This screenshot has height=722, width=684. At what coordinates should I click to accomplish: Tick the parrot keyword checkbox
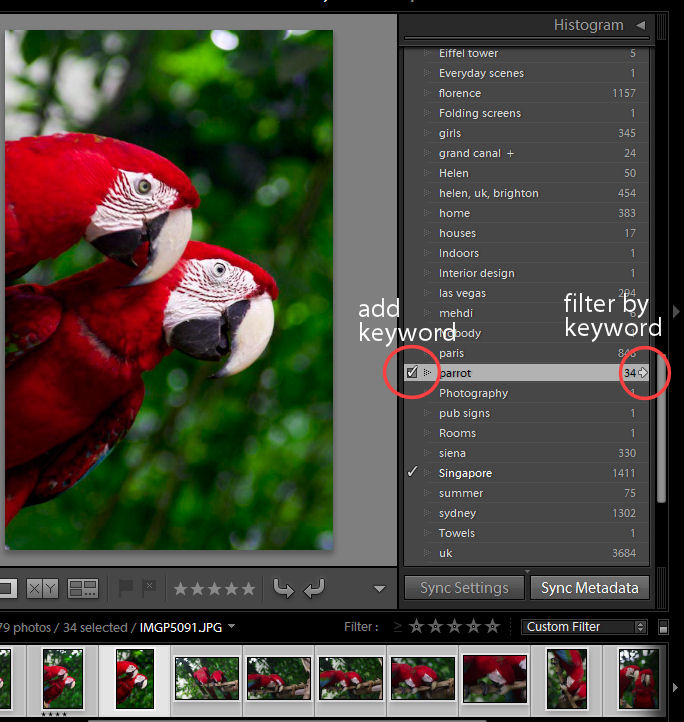tap(412, 372)
